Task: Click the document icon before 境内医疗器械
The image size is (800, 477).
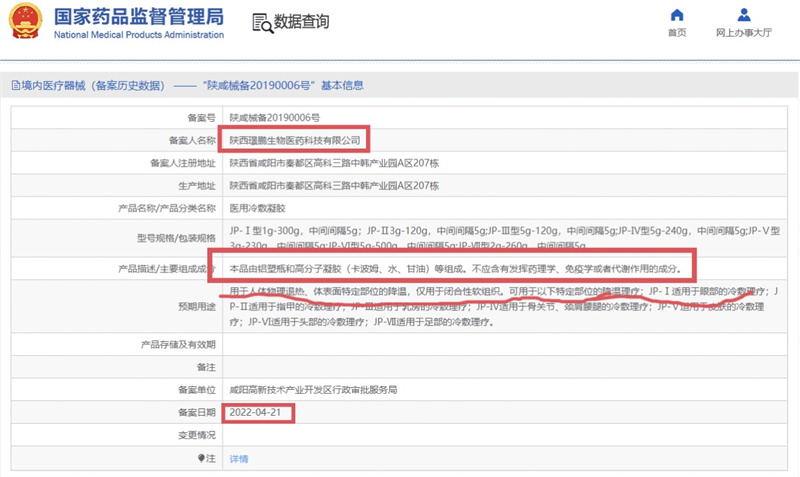Action: (x=15, y=86)
